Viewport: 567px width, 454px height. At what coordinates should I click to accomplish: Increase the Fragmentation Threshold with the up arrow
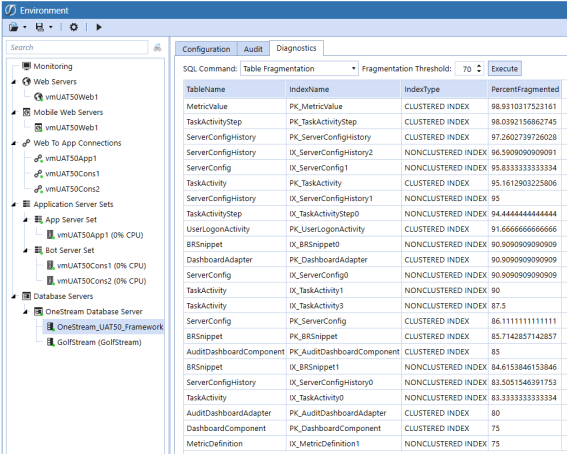pyautogui.click(x=479, y=66)
